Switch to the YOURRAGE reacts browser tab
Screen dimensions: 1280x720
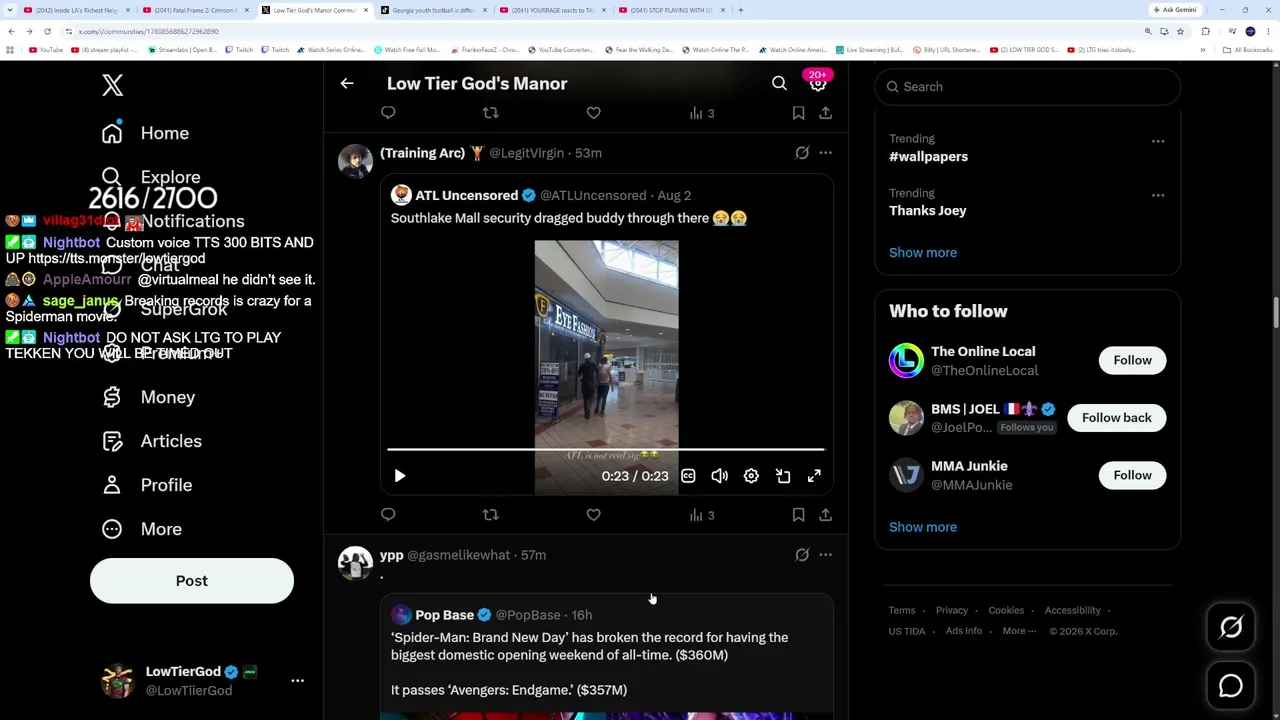tap(554, 10)
